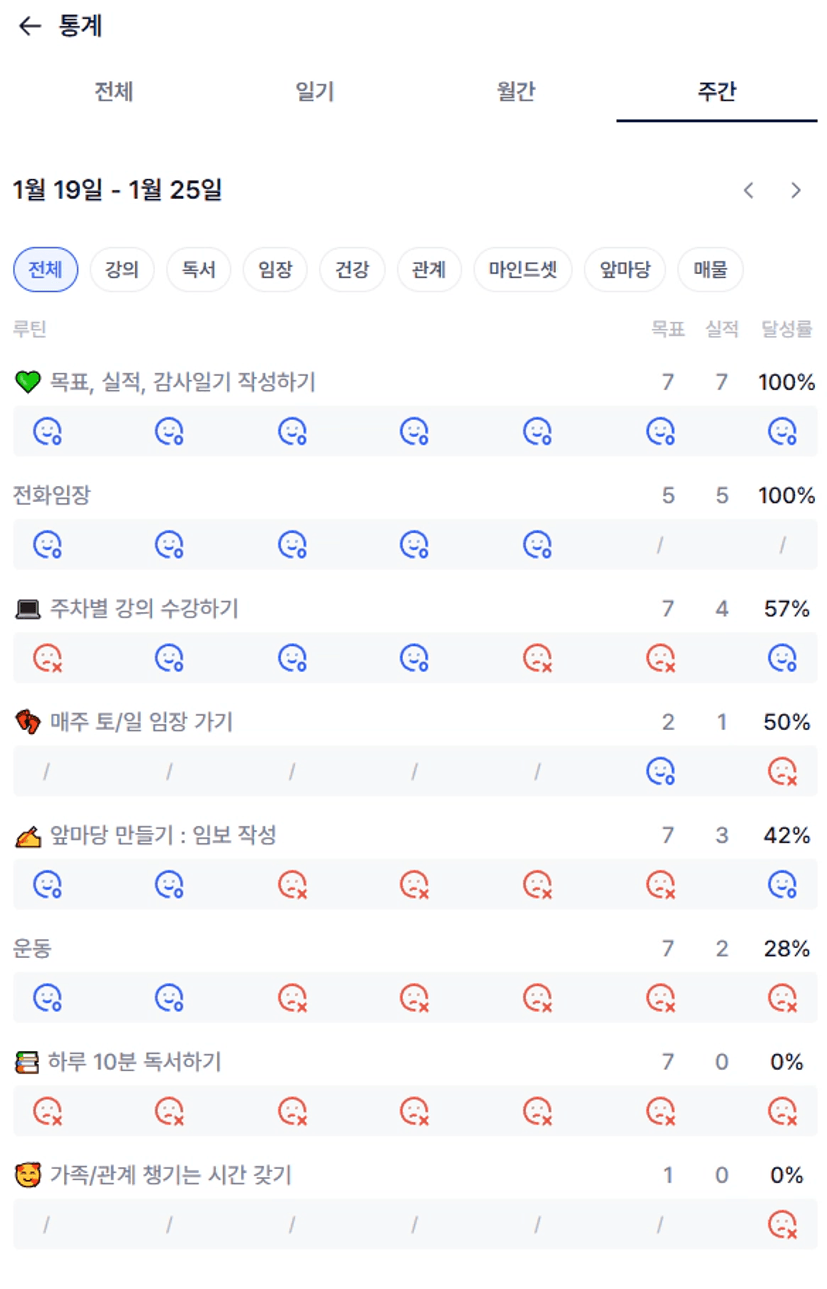Open the 전화임장 routine row
Viewport: 827px width, 1289px height.
click(52, 495)
